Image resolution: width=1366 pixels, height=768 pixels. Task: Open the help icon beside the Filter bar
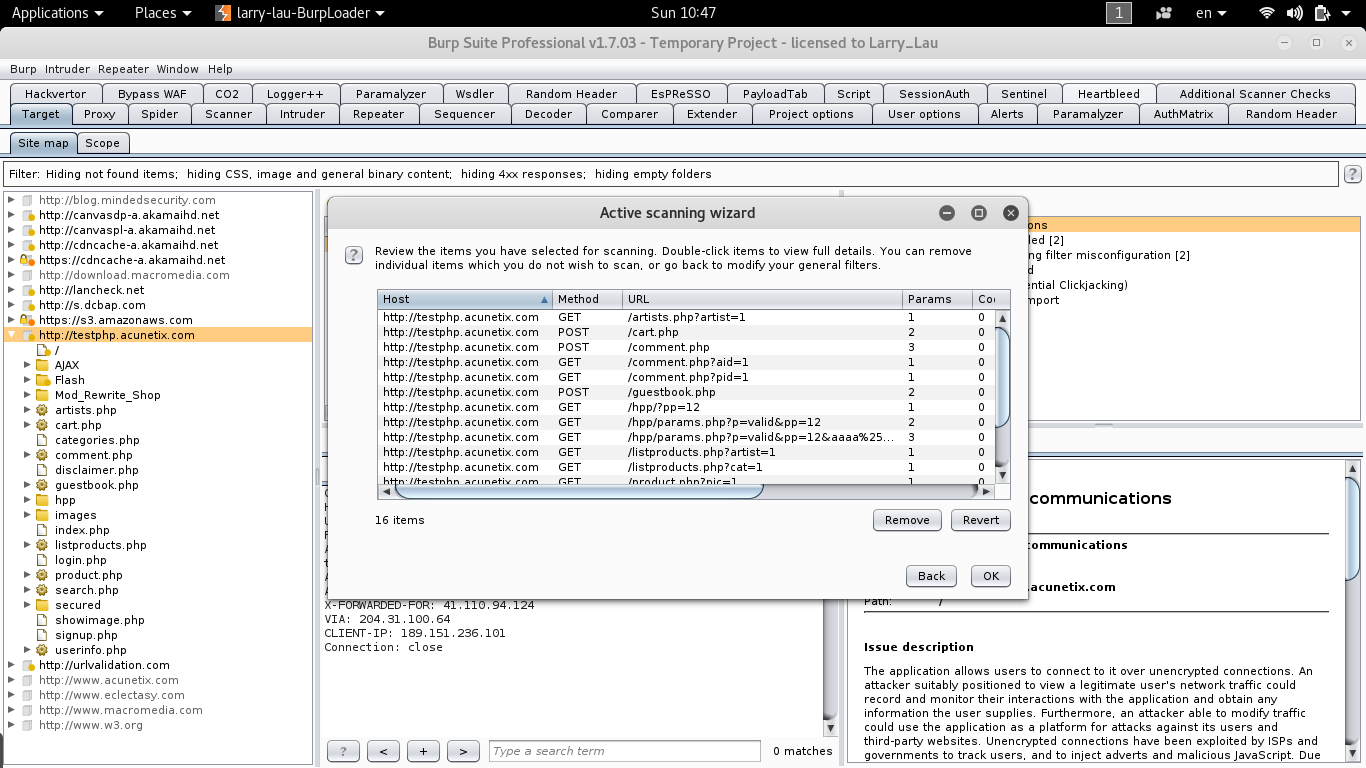click(1353, 174)
